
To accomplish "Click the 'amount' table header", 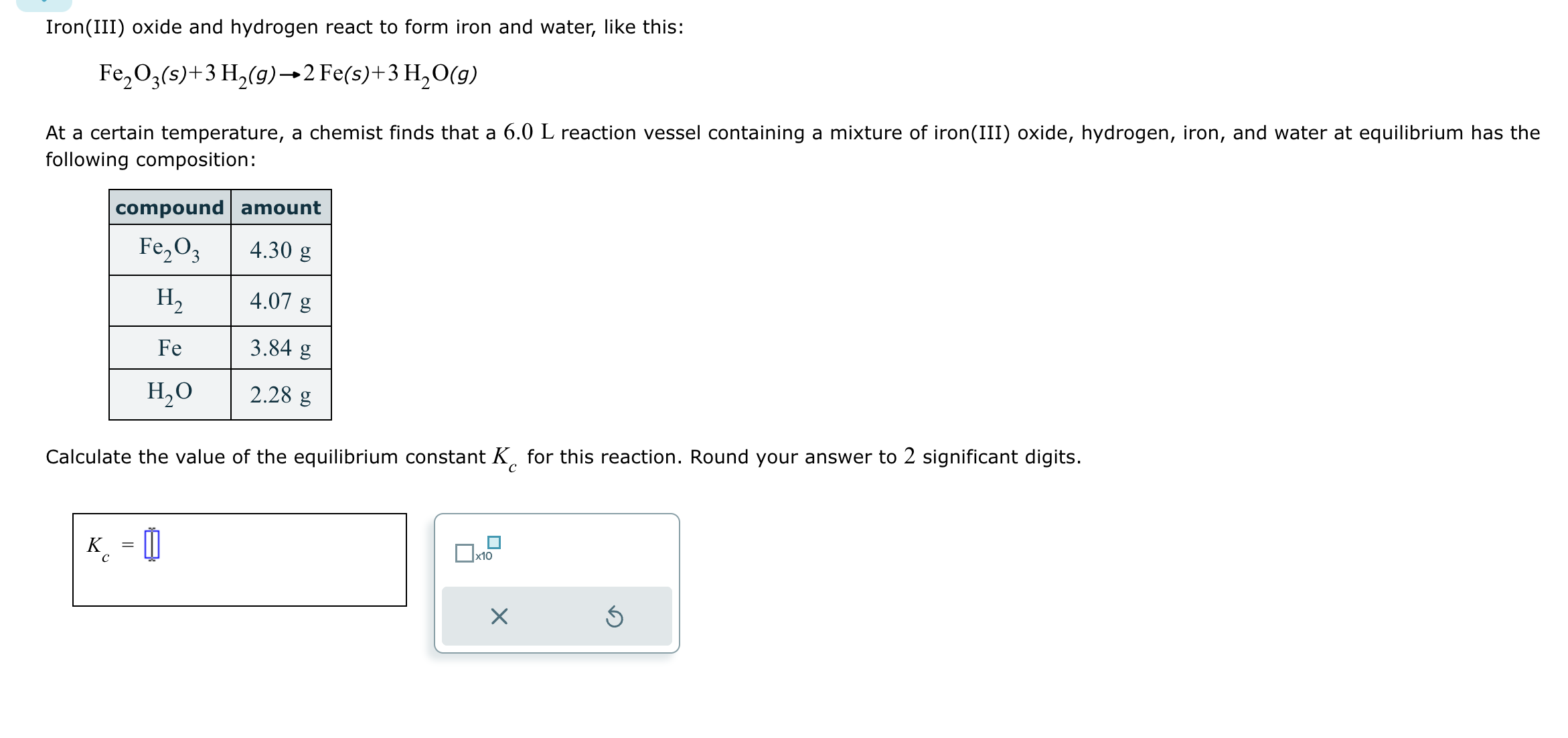I will point(281,208).
